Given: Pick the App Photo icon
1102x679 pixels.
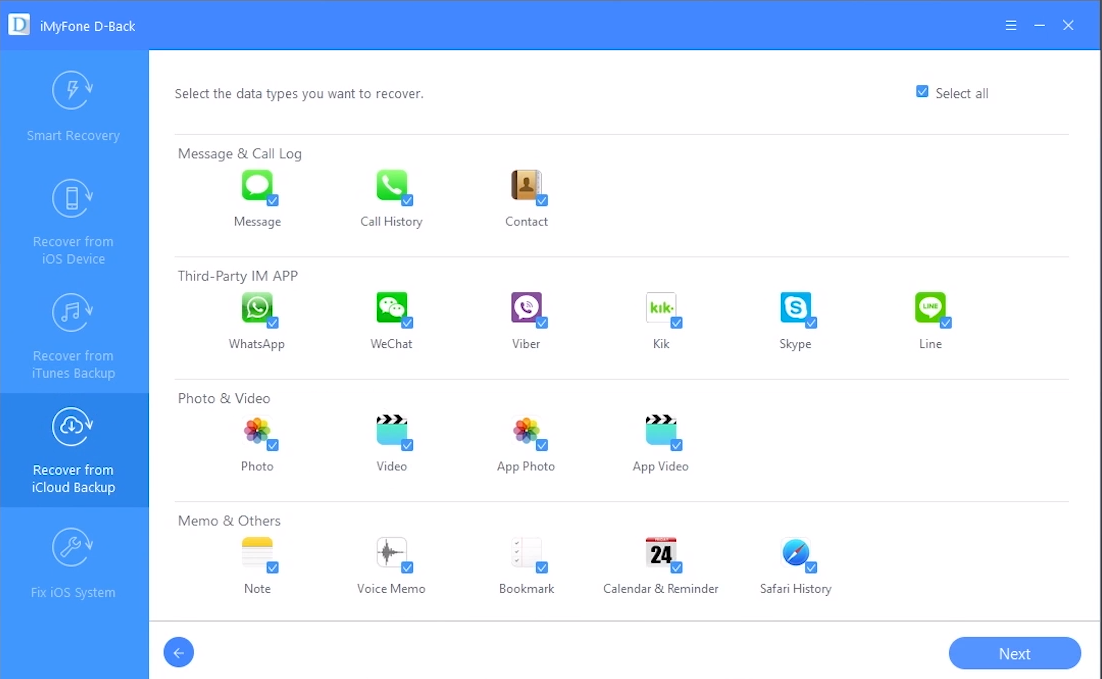Looking at the screenshot, I should click(526, 430).
